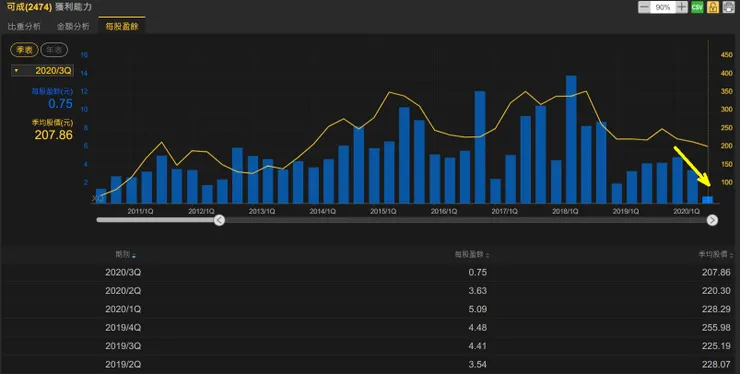Click the 220.30 average price cell
This screenshot has height=374, width=740.
[x=716, y=291]
